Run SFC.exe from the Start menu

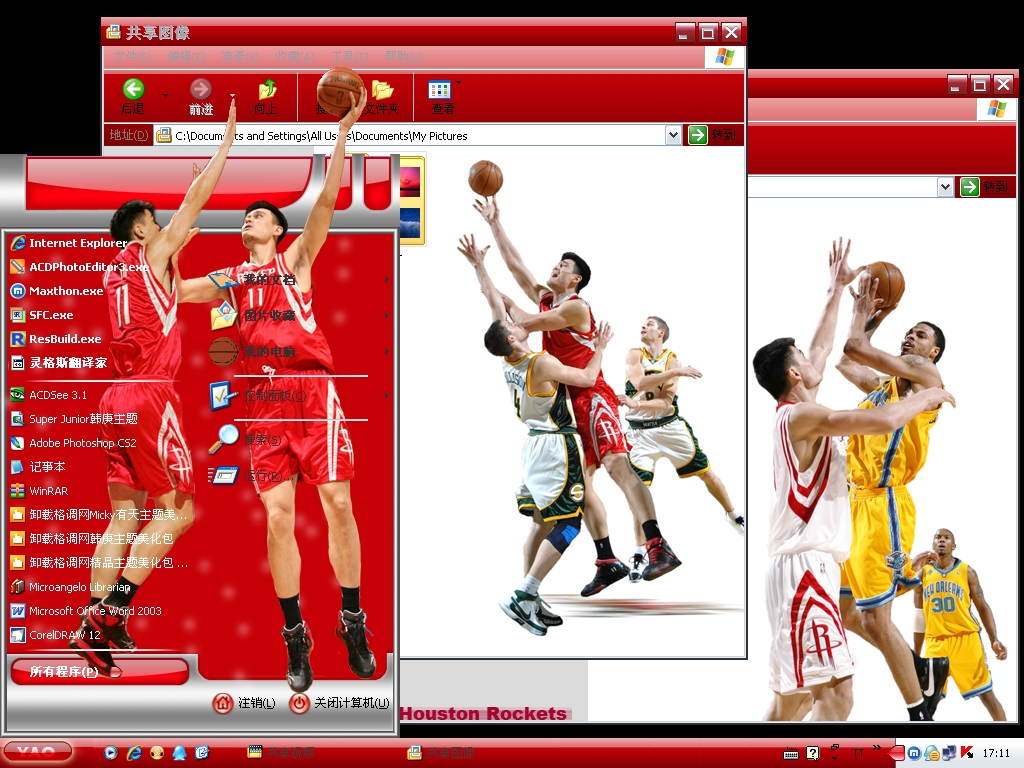pos(42,315)
